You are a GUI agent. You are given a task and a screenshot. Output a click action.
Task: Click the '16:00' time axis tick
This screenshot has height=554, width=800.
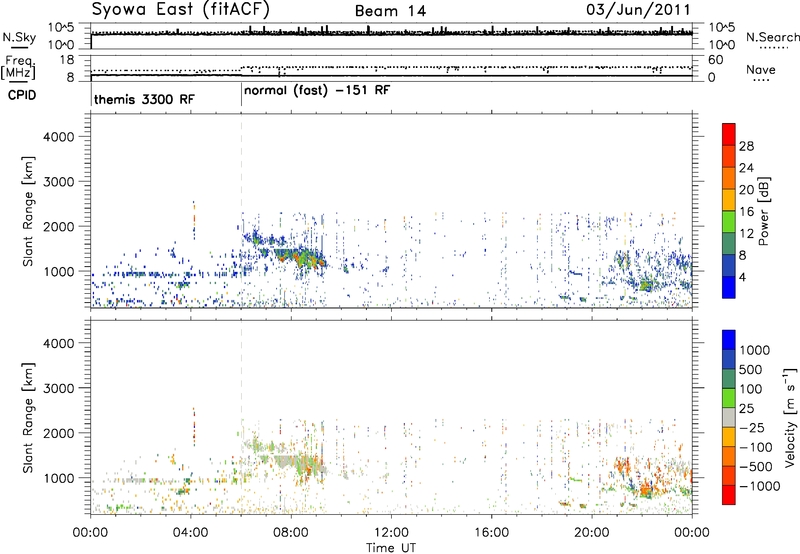point(492,533)
